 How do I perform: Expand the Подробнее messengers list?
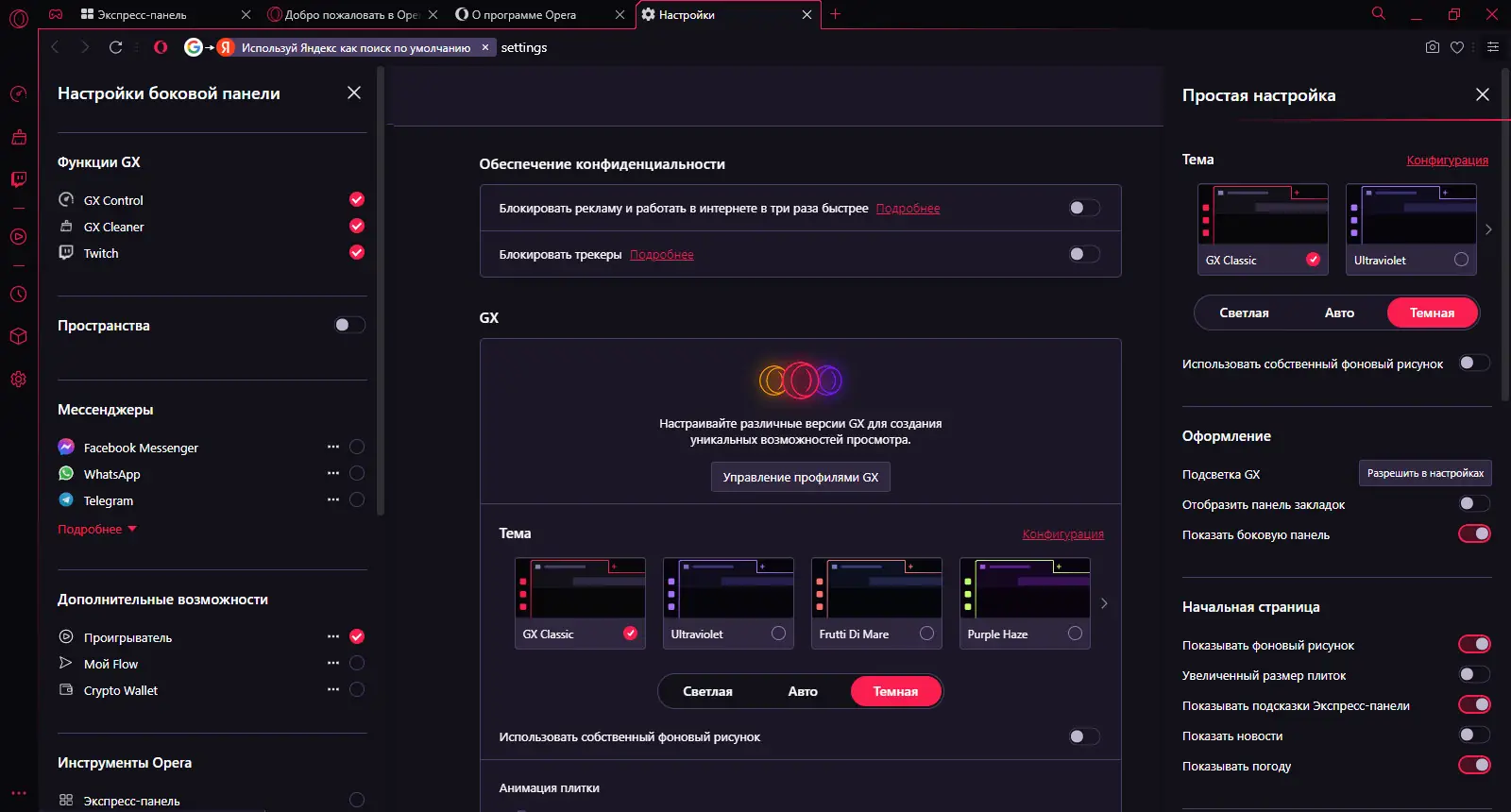click(x=97, y=529)
